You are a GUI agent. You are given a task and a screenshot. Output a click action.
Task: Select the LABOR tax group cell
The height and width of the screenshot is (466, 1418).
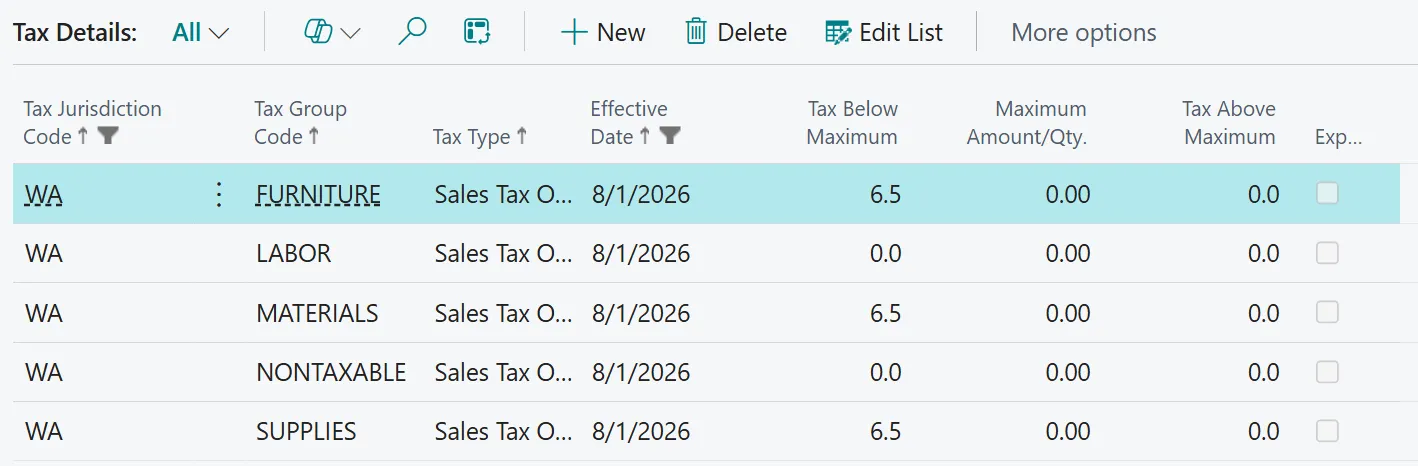click(x=294, y=254)
